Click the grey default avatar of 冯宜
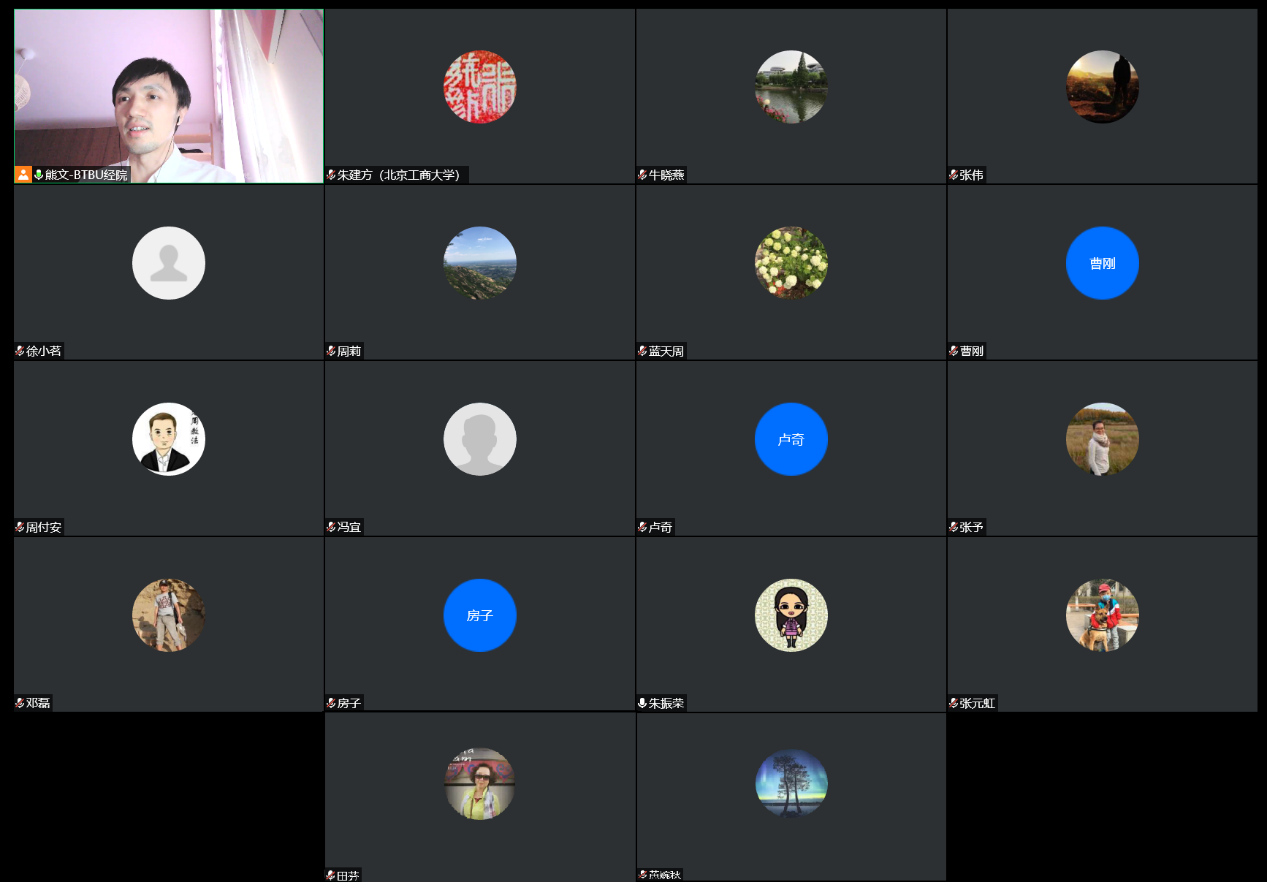The width and height of the screenshot is (1267, 882). 480,439
